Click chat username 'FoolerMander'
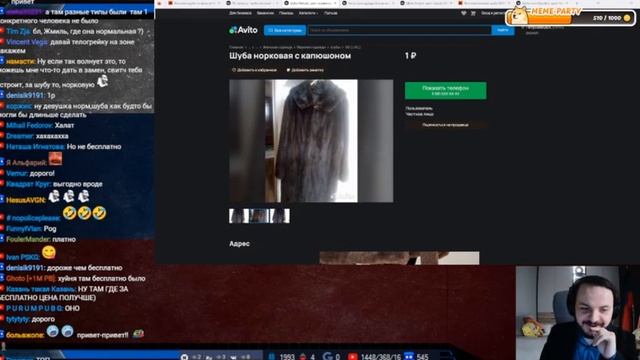Image resolution: width=640 pixels, height=360 pixels. click(28, 239)
